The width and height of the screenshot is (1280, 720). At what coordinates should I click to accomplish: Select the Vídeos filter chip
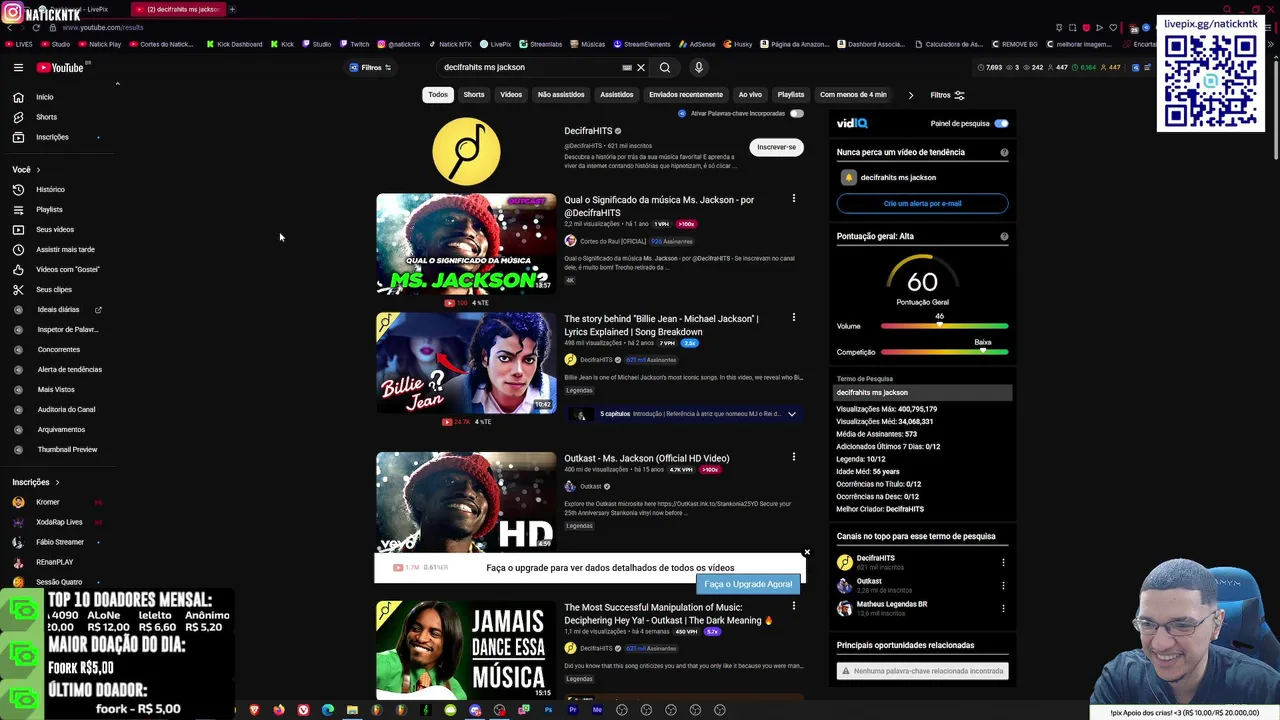(x=511, y=95)
